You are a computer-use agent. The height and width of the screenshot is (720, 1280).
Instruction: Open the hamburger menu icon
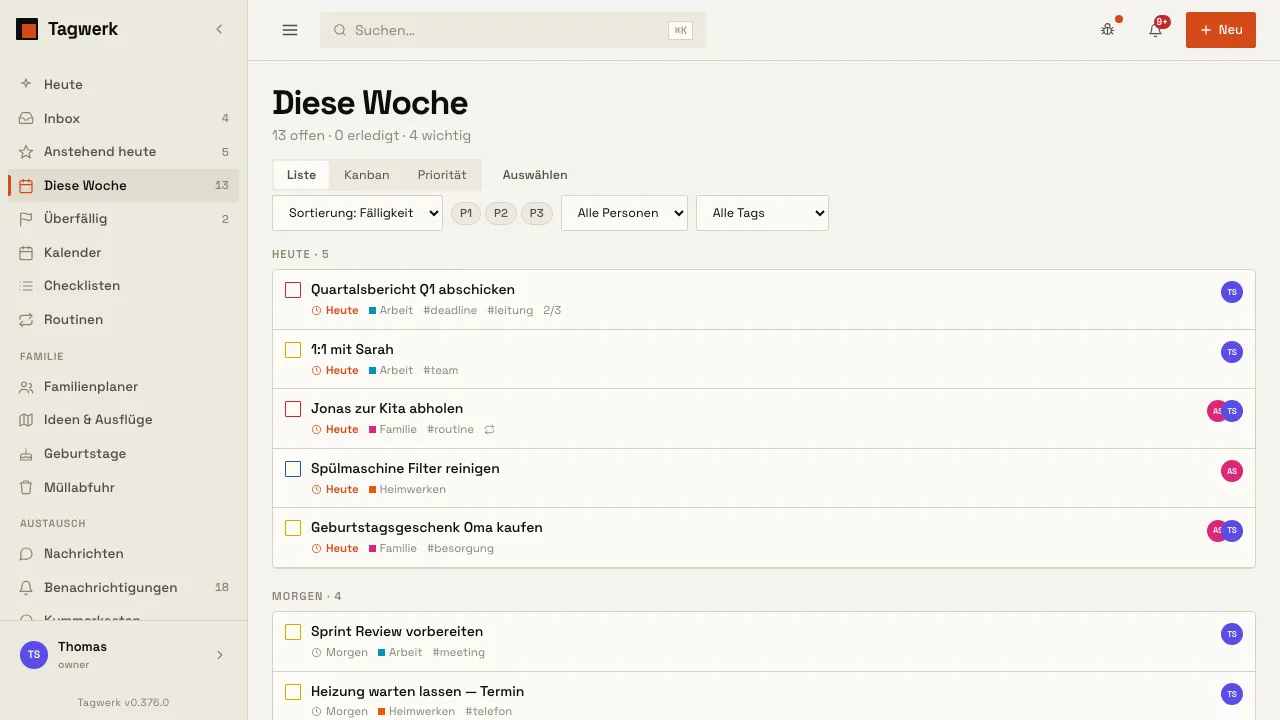pyautogui.click(x=290, y=30)
